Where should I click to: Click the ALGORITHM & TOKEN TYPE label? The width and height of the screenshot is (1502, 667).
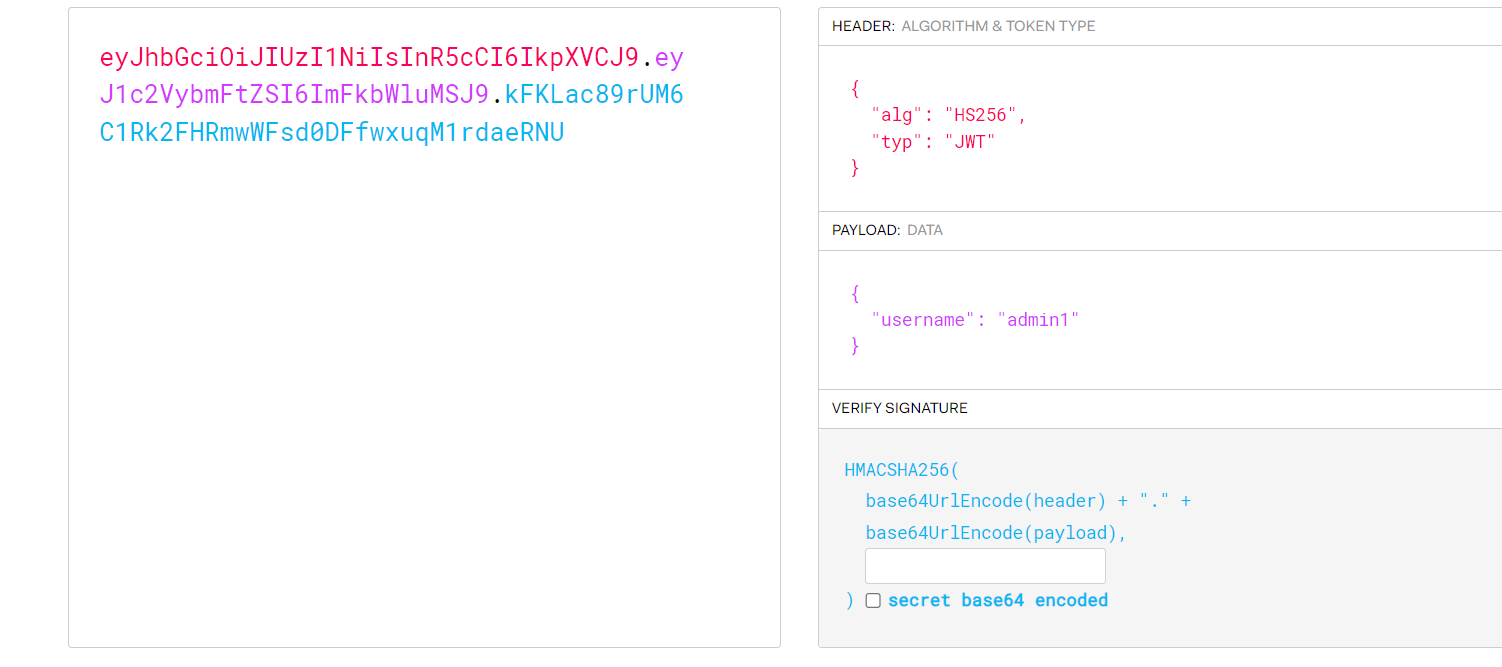point(998,26)
